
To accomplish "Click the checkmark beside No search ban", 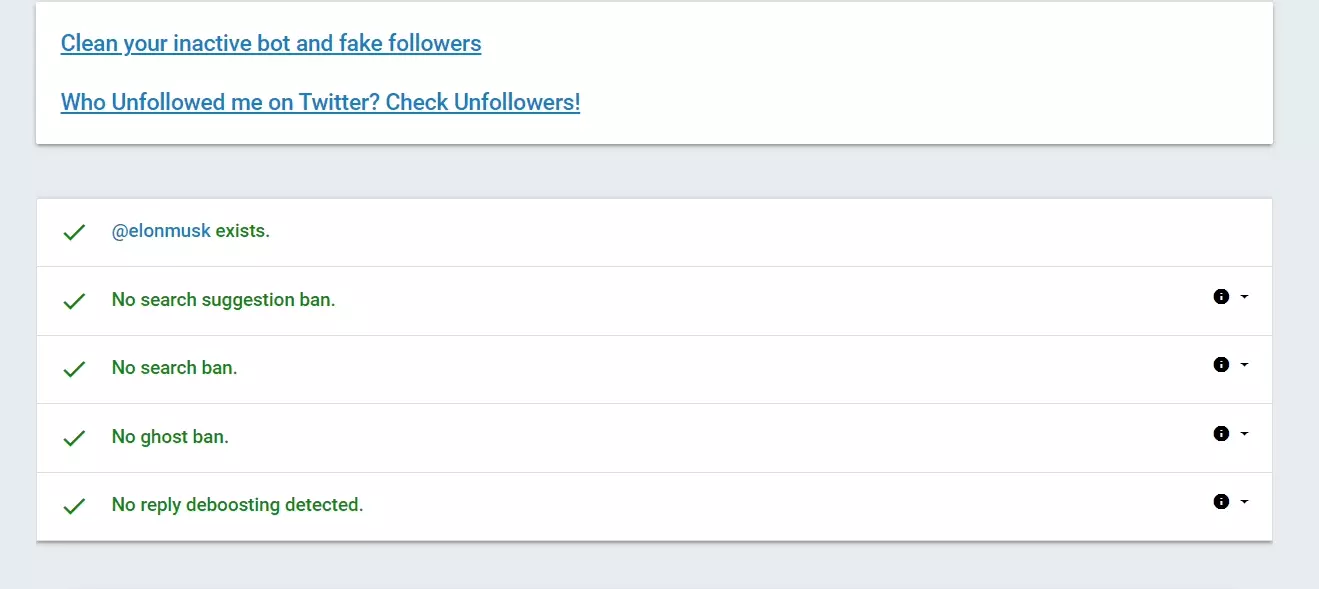I will pyautogui.click(x=74, y=368).
